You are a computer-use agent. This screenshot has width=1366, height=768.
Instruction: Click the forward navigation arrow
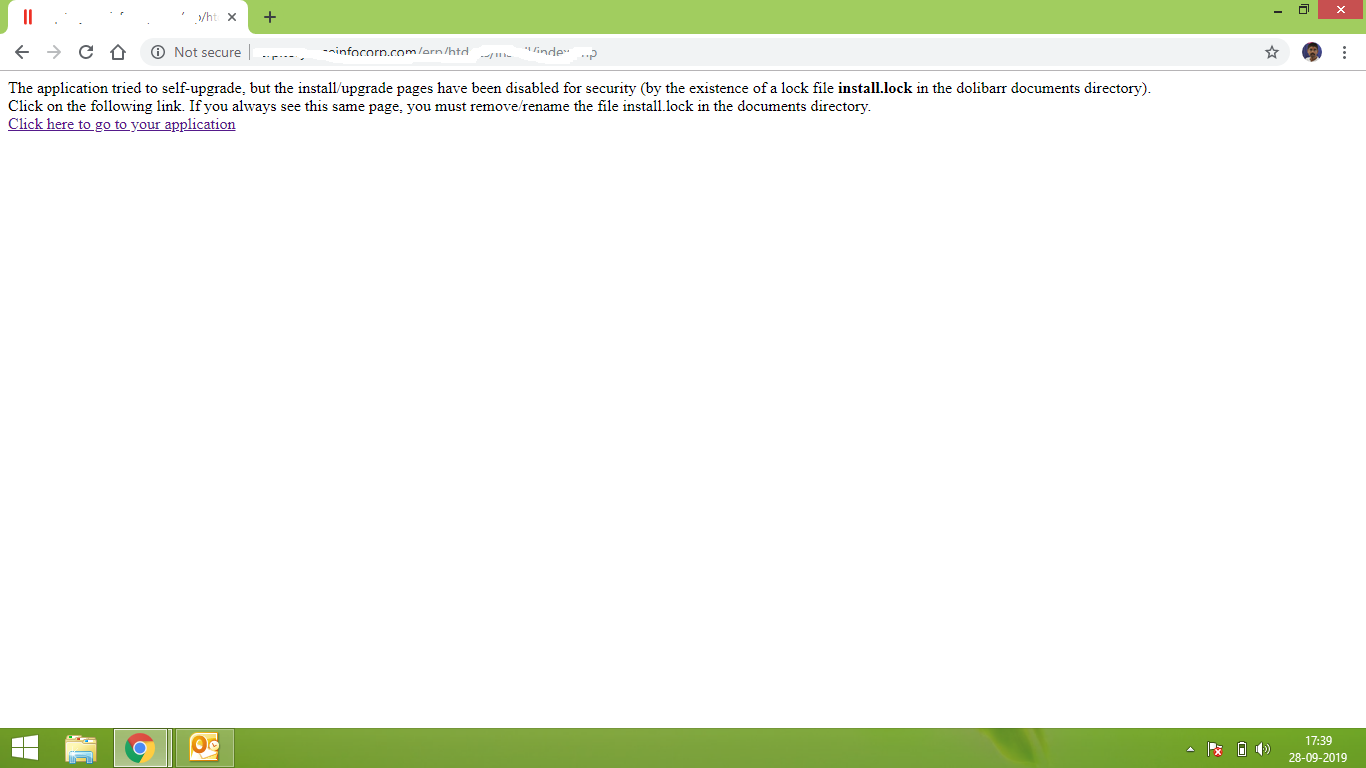54,52
